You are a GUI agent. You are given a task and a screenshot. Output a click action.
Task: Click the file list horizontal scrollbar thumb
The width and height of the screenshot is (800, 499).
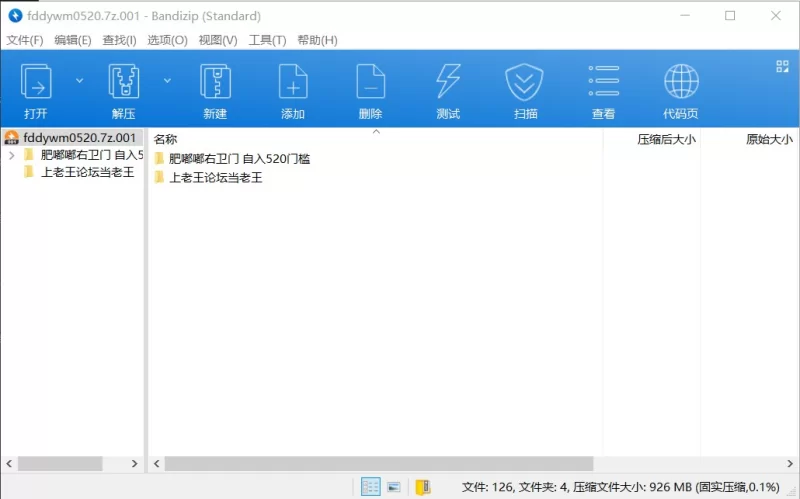[x=379, y=463]
